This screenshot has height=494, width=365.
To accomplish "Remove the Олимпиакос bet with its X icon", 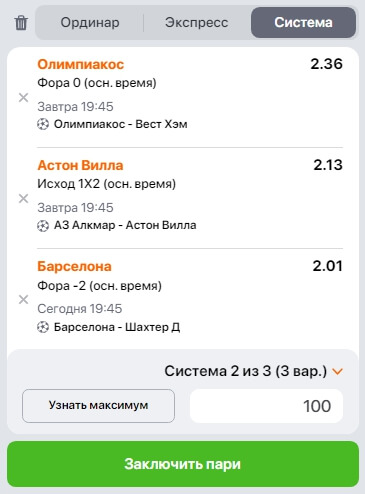I will click(x=23, y=98).
